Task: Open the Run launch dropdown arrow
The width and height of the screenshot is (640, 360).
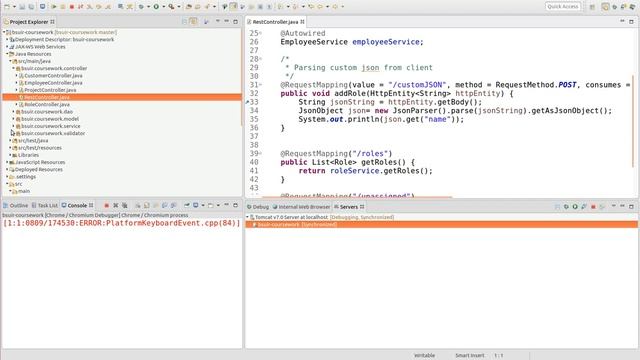Action: pos(164,7)
